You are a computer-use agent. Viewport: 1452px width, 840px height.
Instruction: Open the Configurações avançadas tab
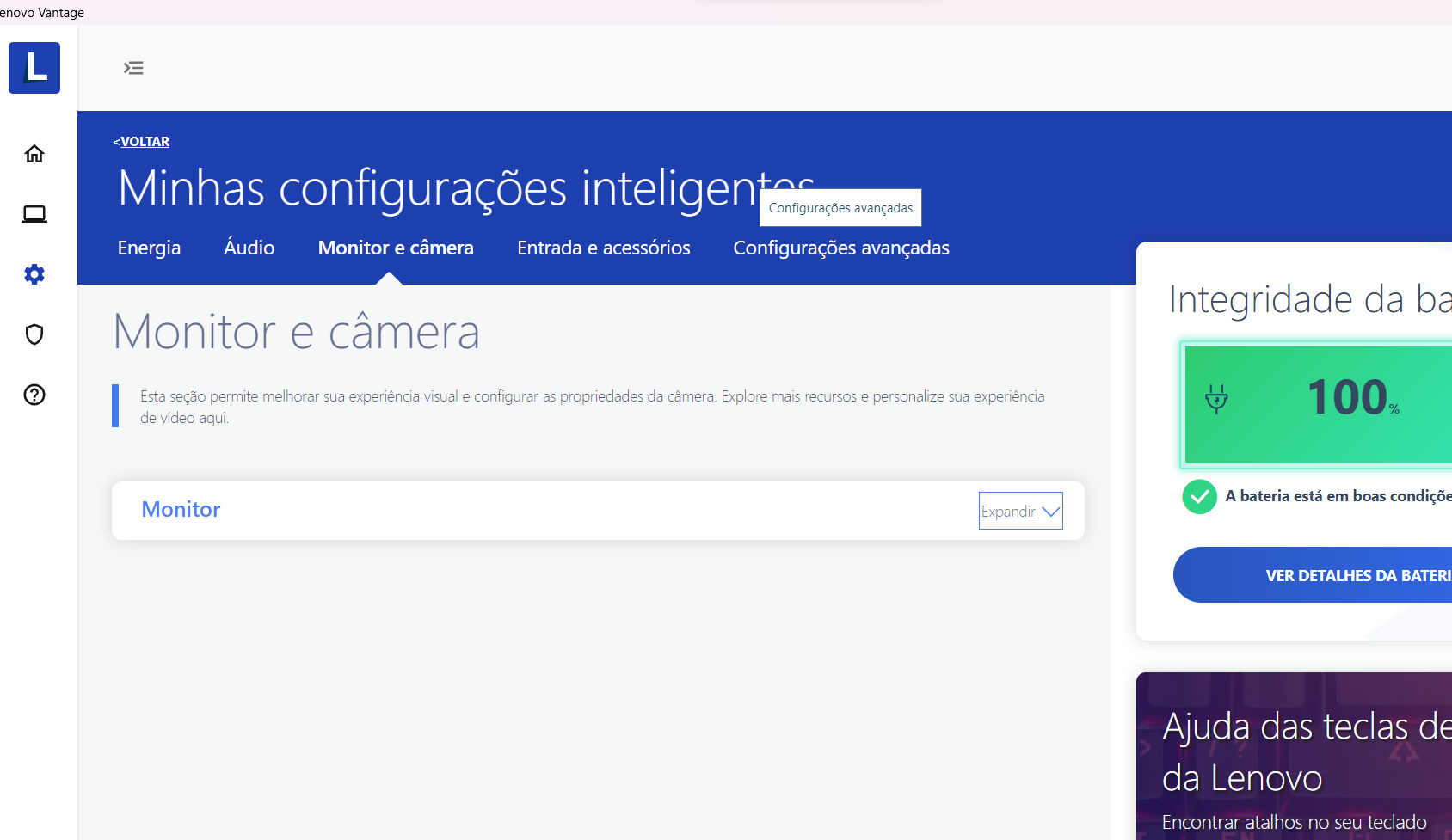click(841, 248)
